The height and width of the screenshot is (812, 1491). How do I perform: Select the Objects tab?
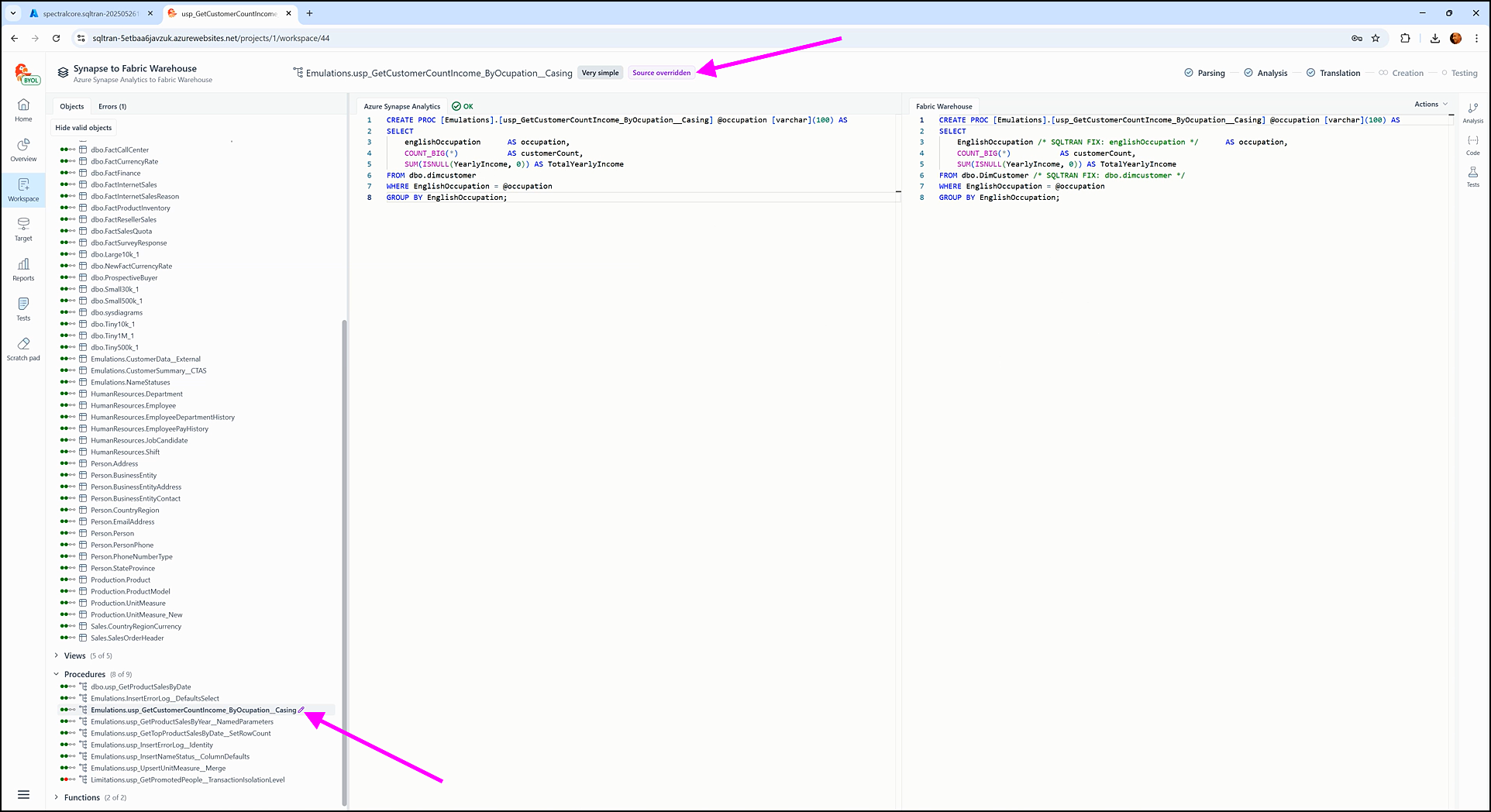[x=72, y=107]
